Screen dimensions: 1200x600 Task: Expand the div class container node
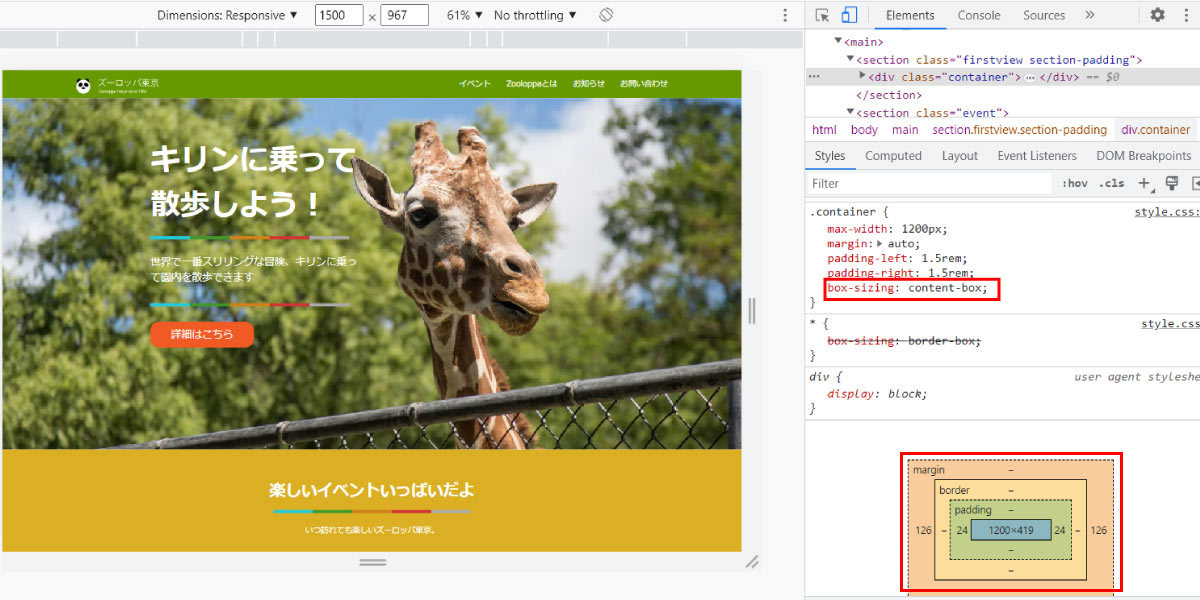click(863, 77)
